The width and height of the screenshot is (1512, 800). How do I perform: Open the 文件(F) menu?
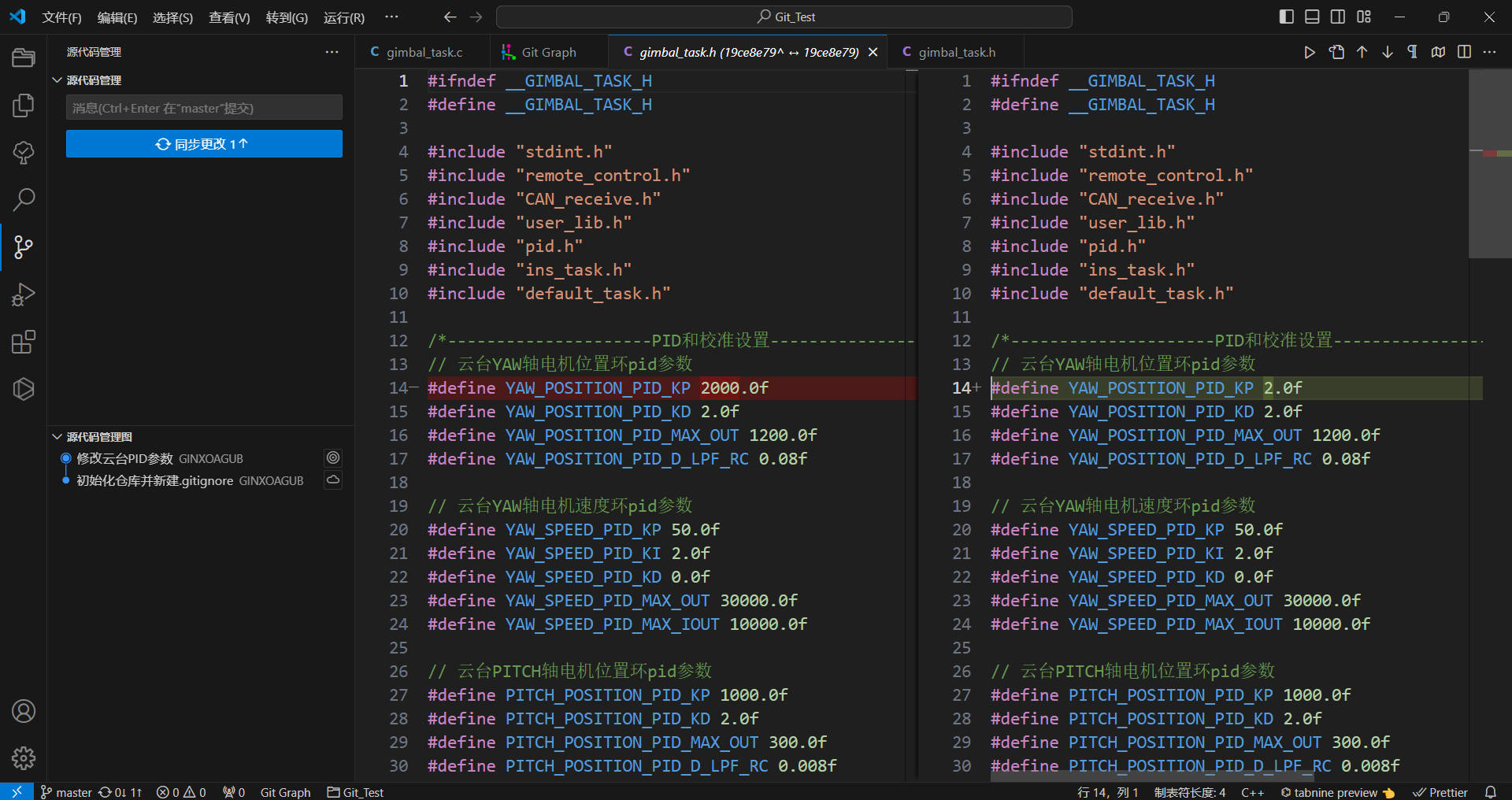click(61, 17)
